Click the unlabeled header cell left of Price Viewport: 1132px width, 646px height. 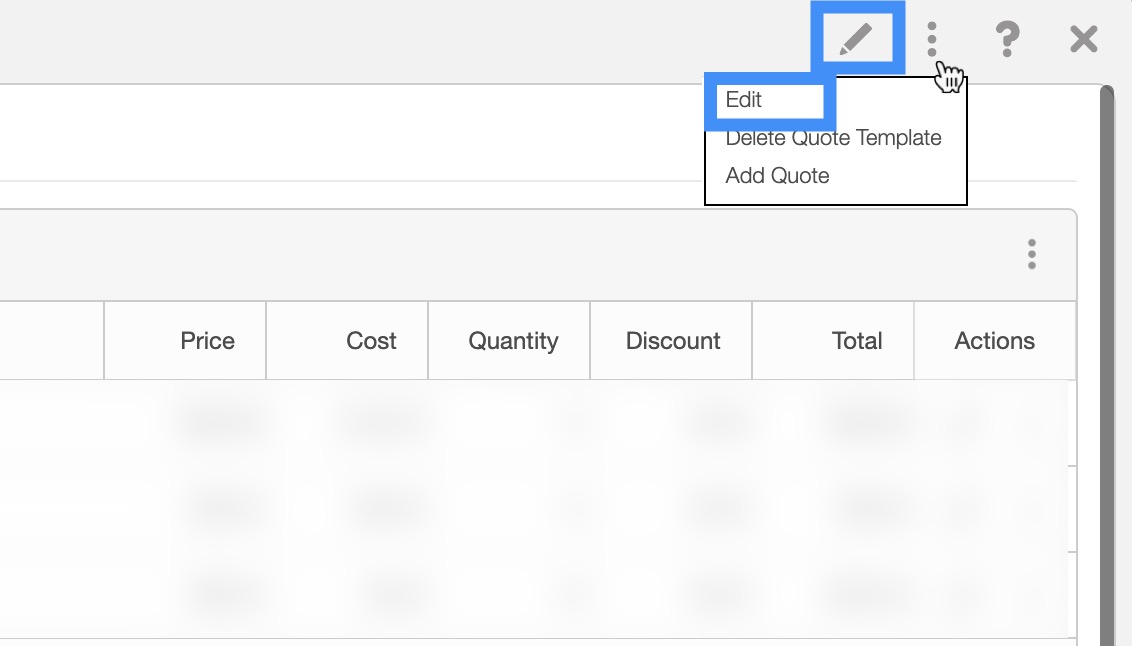[52, 341]
